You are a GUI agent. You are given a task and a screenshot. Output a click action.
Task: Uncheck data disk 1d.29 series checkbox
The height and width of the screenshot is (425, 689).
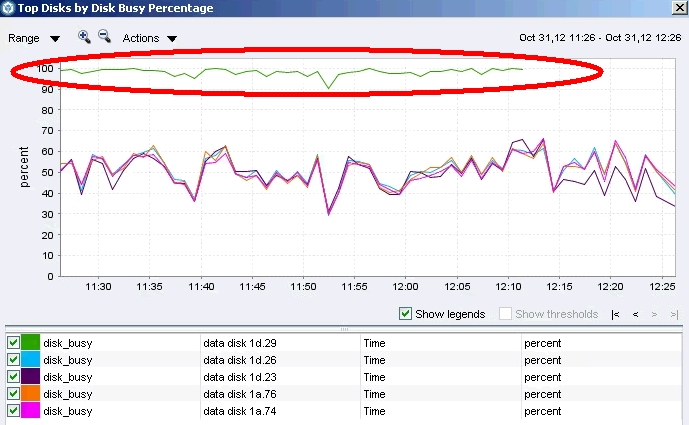pyautogui.click(x=13, y=342)
